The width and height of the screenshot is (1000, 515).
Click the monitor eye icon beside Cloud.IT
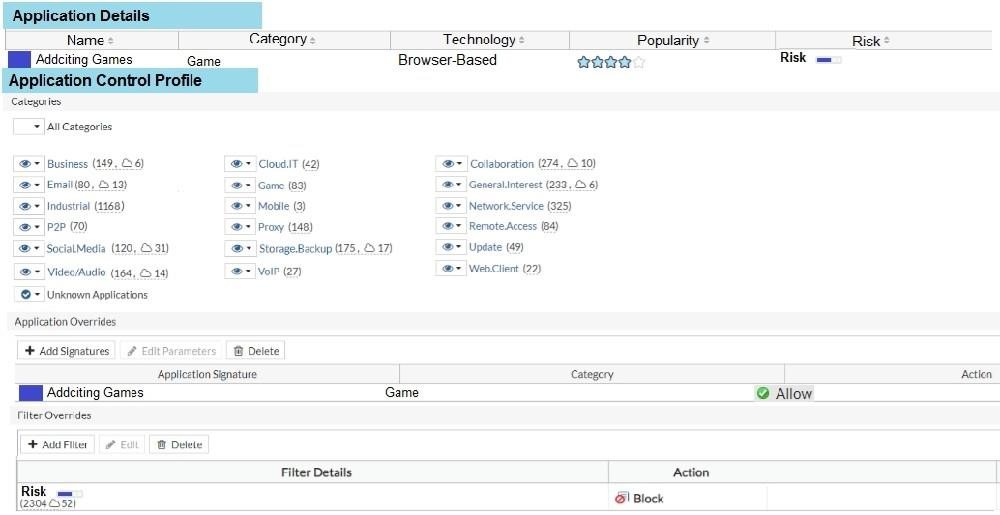pos(236,164)
